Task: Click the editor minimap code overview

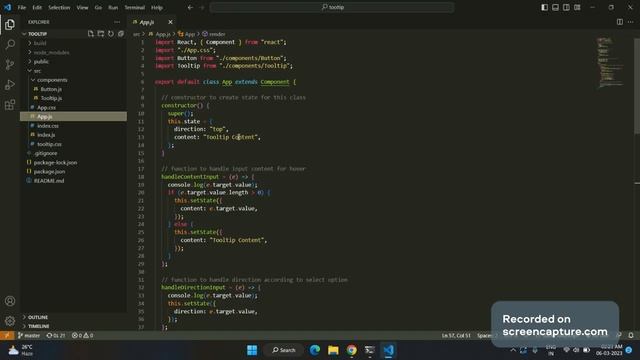Action: (611, 62)
